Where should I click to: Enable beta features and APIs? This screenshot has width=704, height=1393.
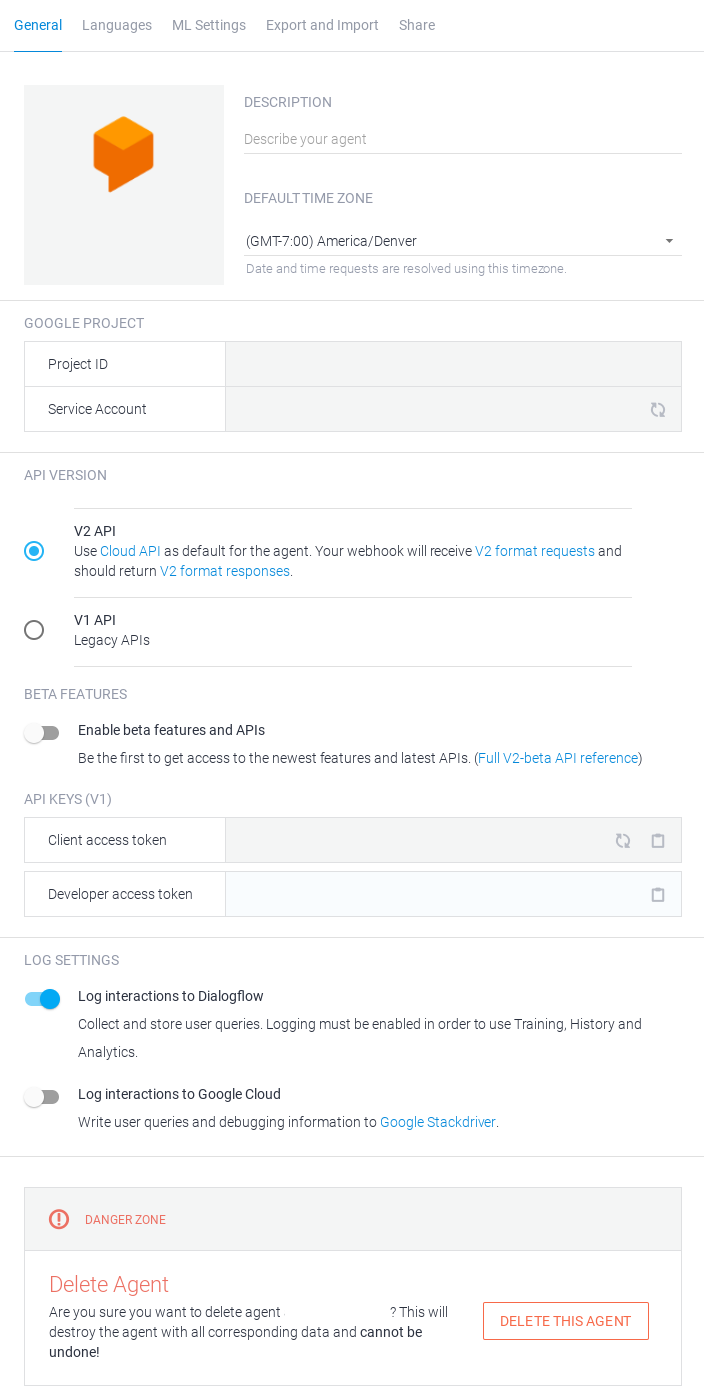pyautogui.click(x=42, y=733)
